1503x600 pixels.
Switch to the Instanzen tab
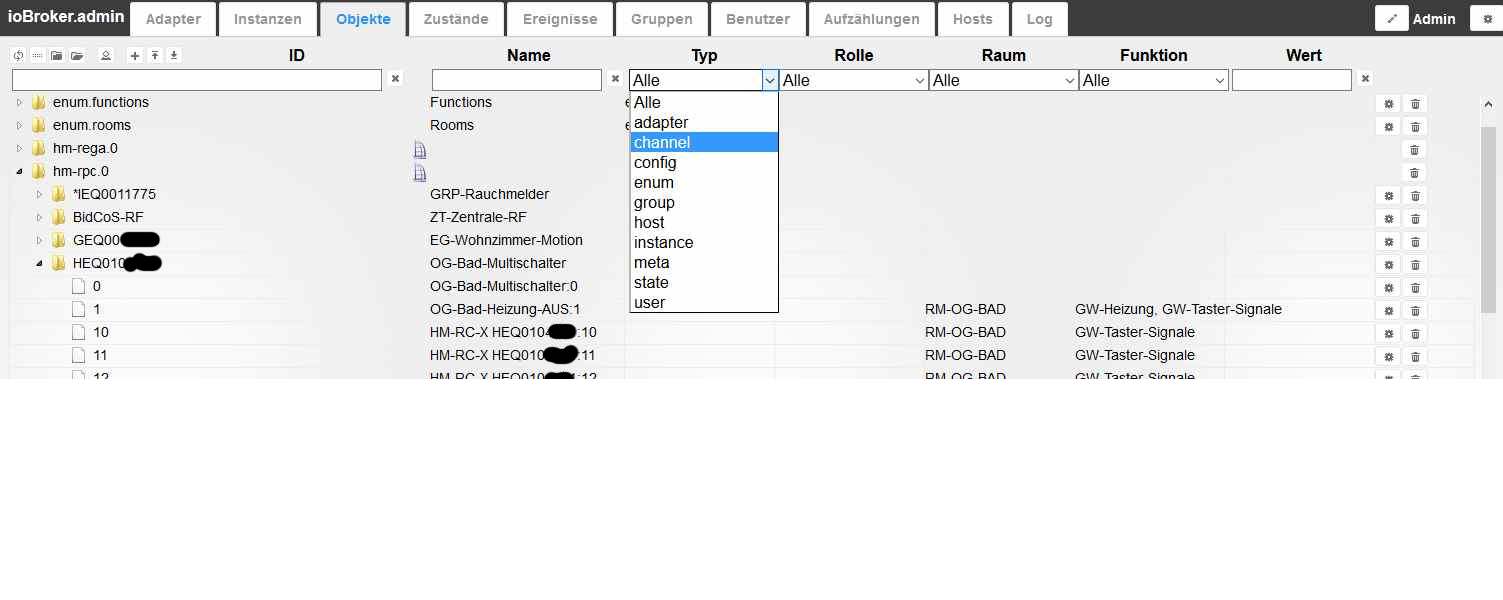[x=268, y=19]
